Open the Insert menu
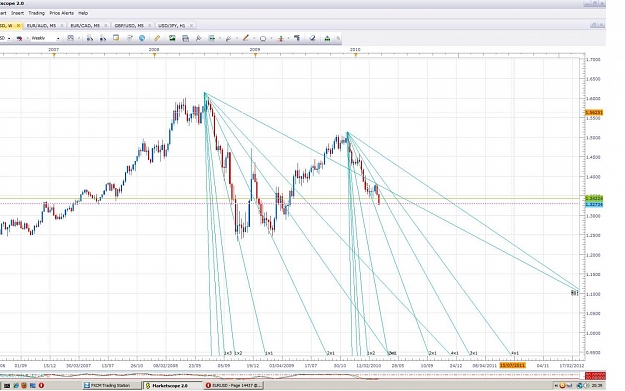Viewport: 625px width, 391px height. [x=17, y=13]
